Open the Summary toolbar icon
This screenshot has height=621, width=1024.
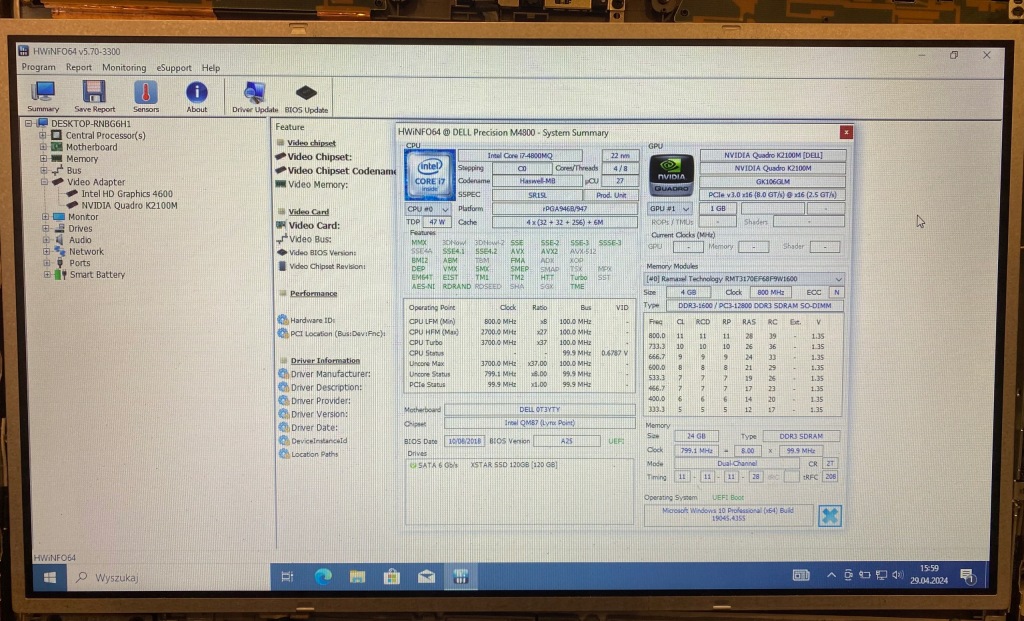pyautogui.click(x=43, y=97)
